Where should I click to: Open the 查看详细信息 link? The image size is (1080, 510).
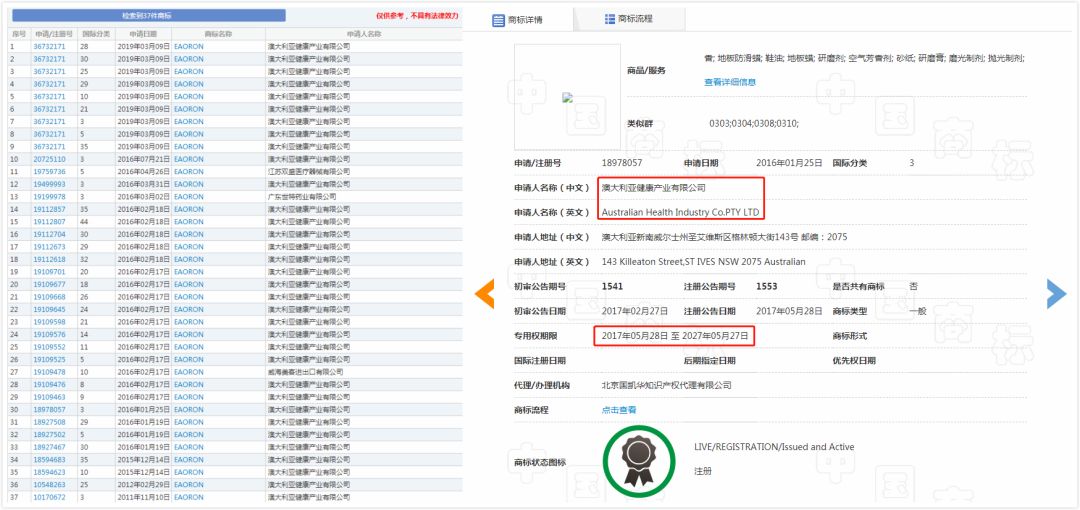point(729,82)
